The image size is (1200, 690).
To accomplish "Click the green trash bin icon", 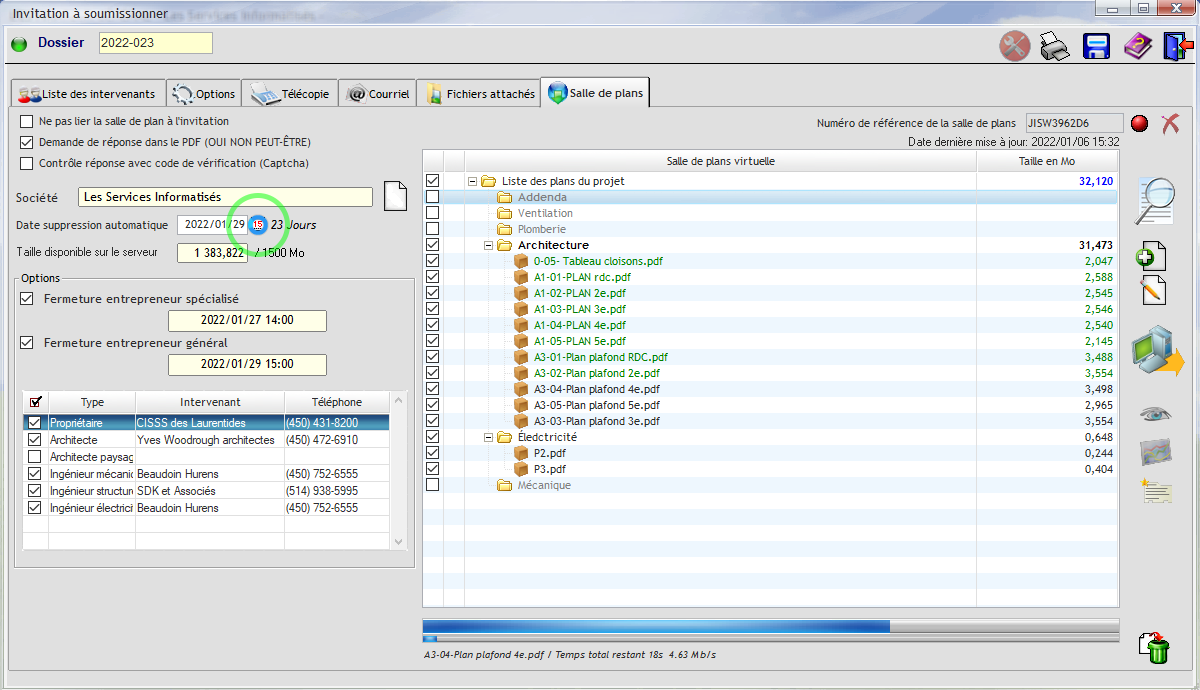I will tap(1156, 647).
